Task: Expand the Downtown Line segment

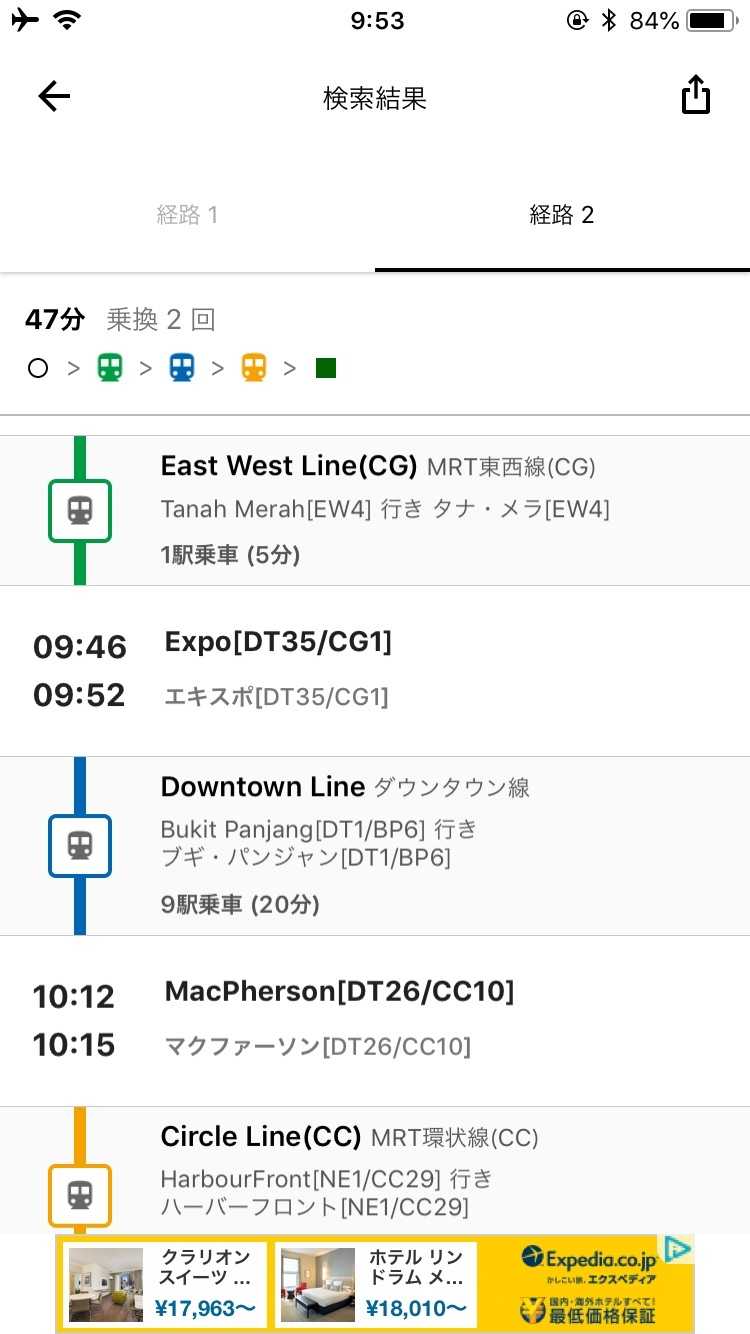Action: click(x=400, y=846)
